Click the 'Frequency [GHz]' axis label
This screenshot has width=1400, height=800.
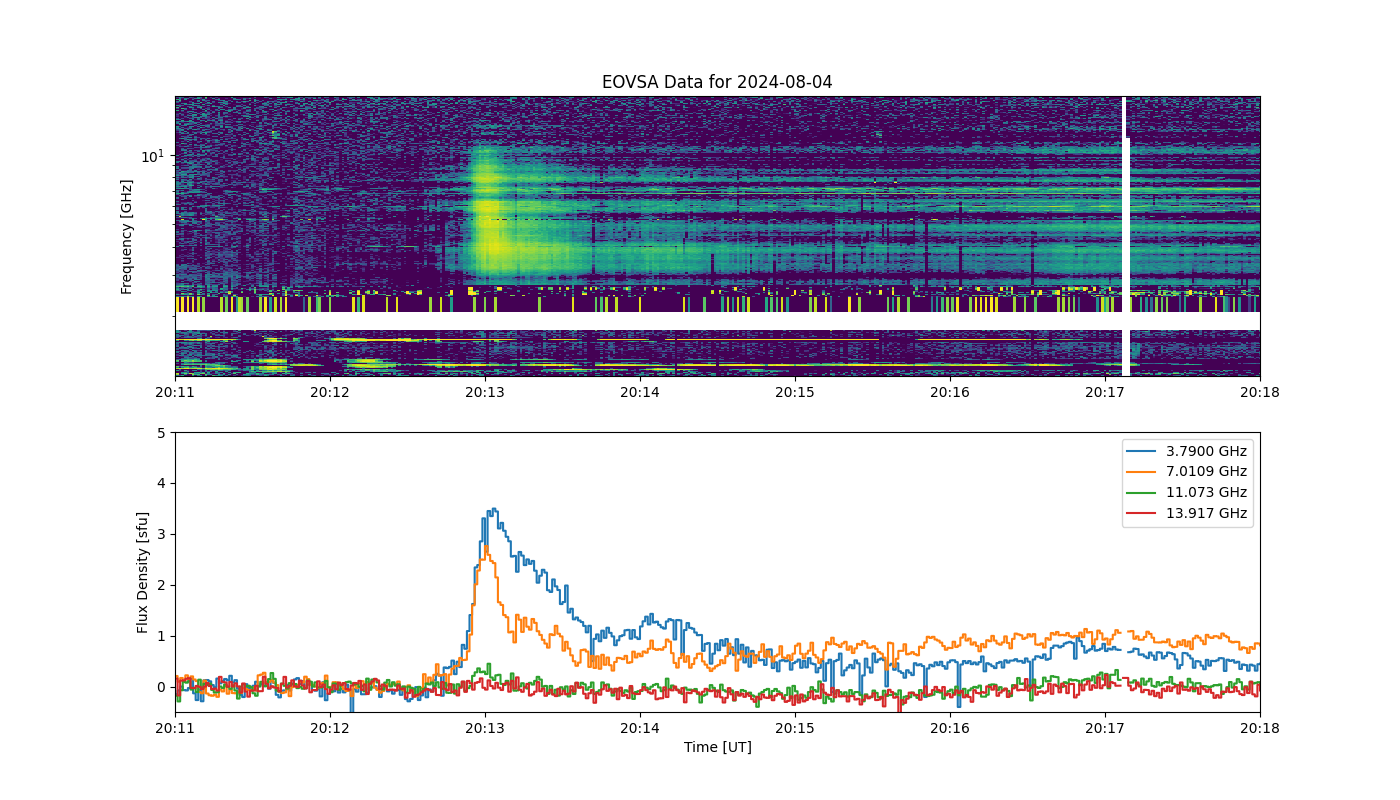[x=127, y=237]
